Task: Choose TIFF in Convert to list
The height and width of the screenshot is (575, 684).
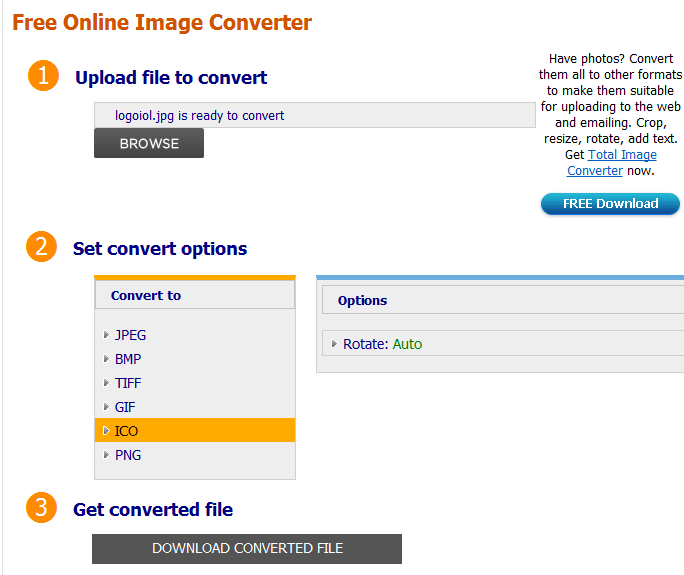Action: (128, 383)
